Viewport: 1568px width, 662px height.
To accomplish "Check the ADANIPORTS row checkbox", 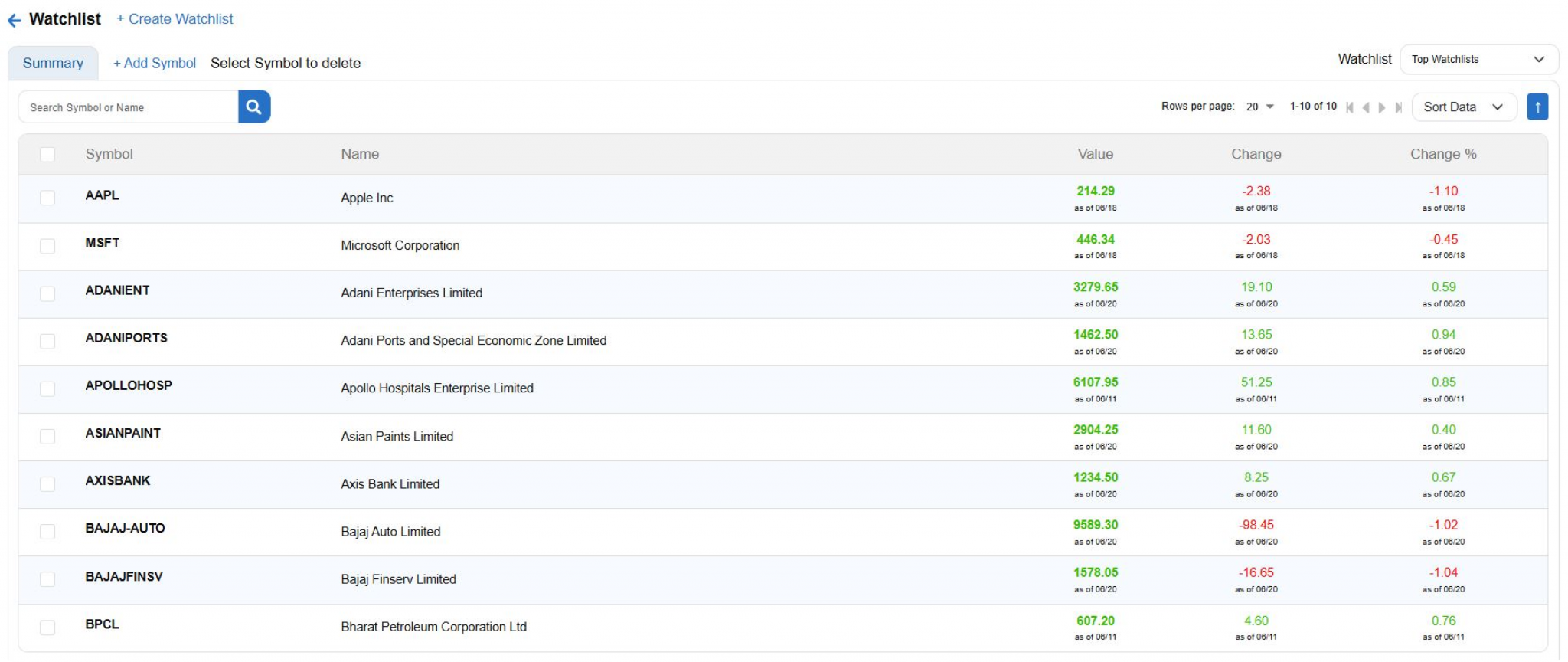I will [x=47, y=341].
